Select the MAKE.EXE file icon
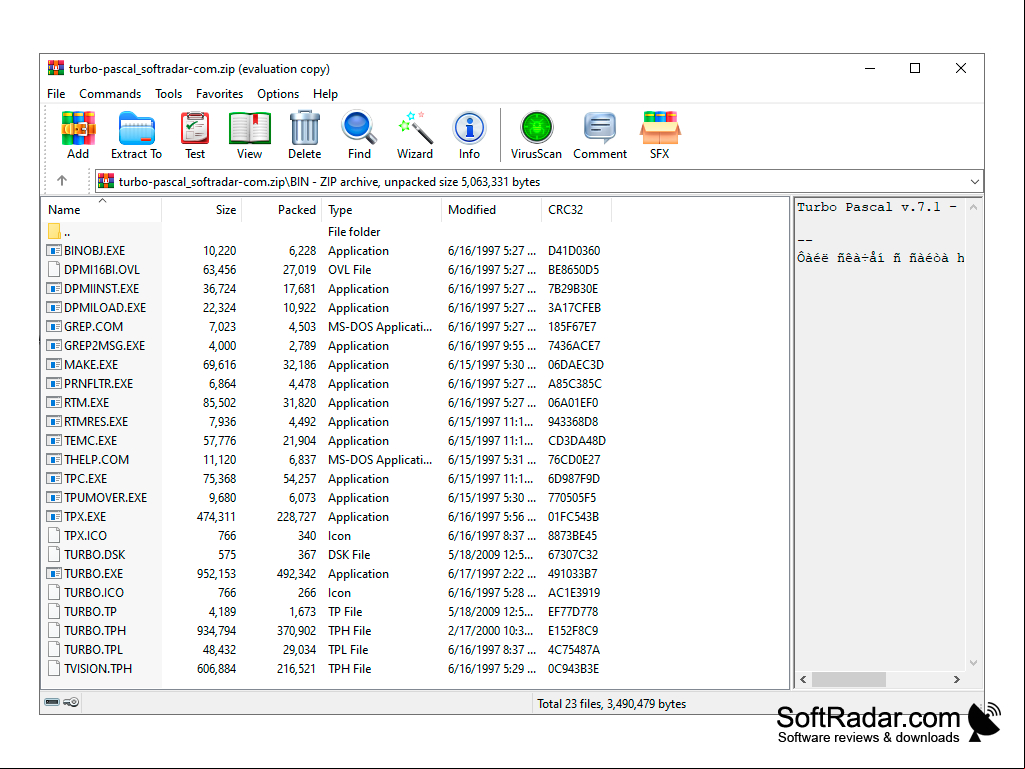 [54, 364]
